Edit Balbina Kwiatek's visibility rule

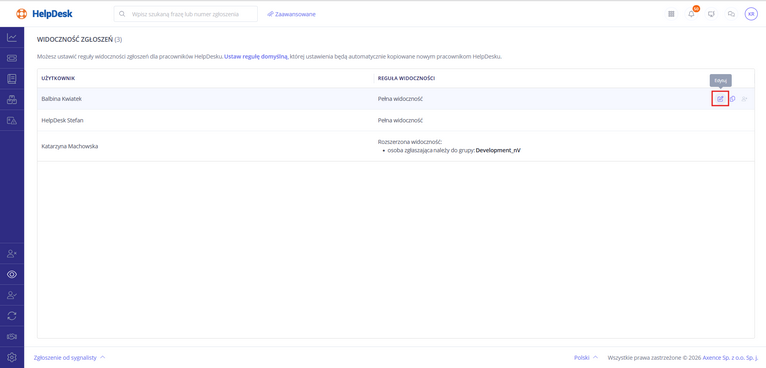click(x=720, y=99)
